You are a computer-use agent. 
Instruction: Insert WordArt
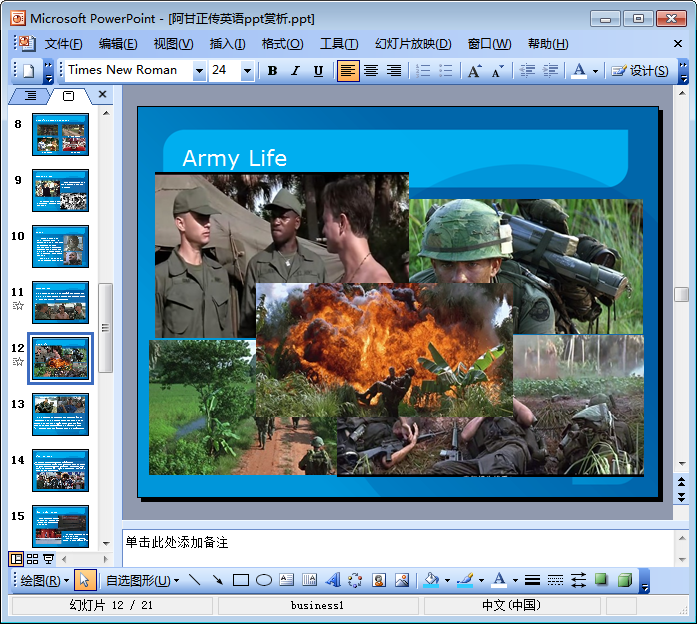point(332,580)
